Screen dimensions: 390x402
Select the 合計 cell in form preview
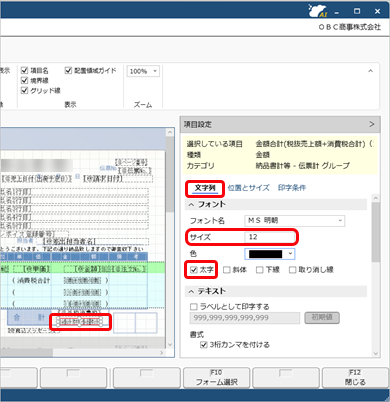pyautogui.click(x=29, y=318)
